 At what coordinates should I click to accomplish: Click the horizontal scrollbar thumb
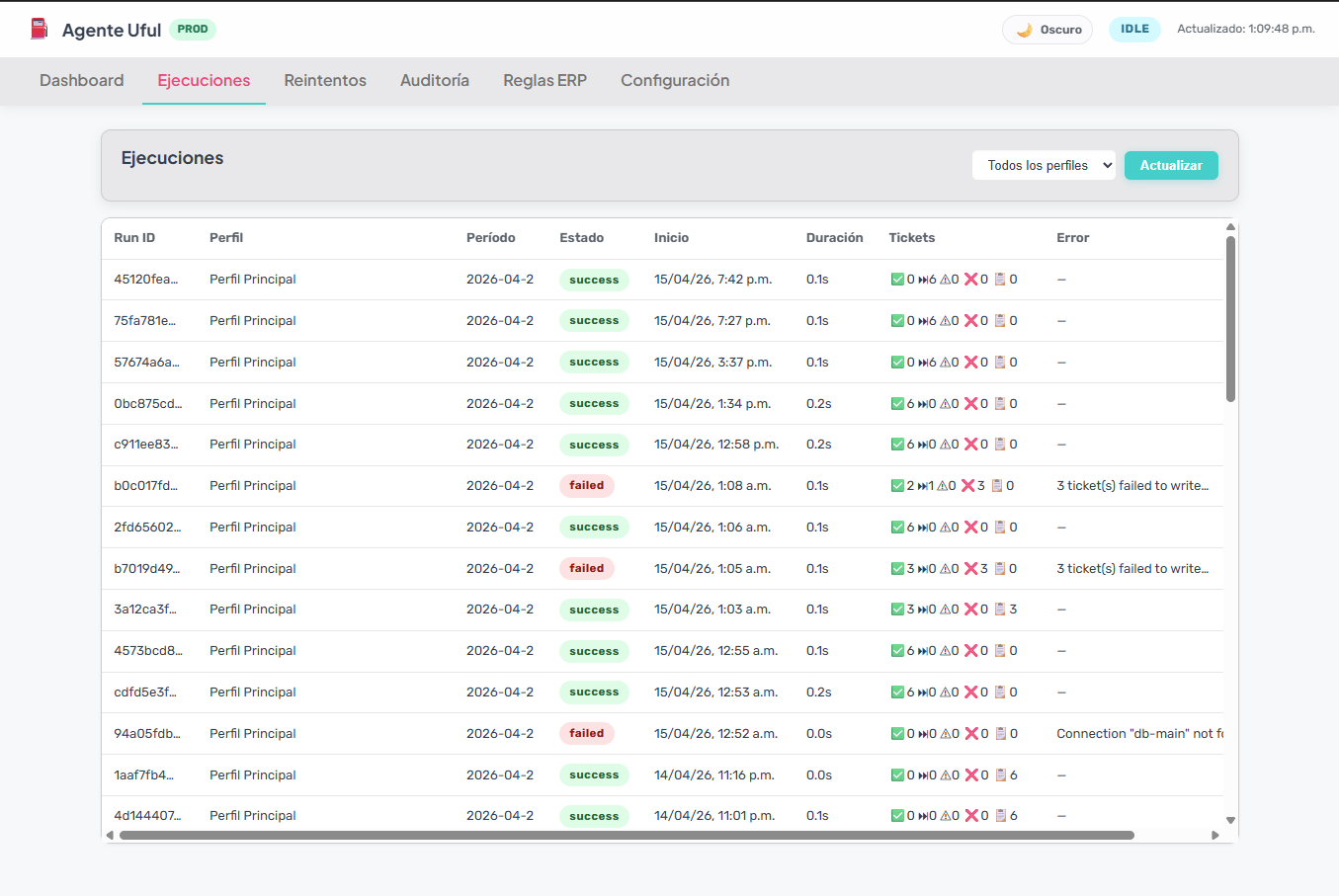click(x=627, y=836)
